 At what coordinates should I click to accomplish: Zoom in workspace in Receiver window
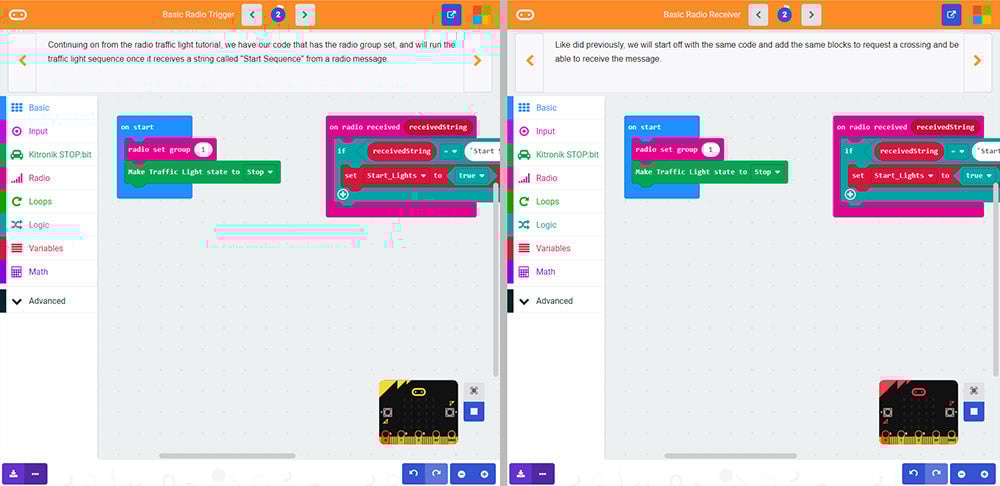click(984, 474)
